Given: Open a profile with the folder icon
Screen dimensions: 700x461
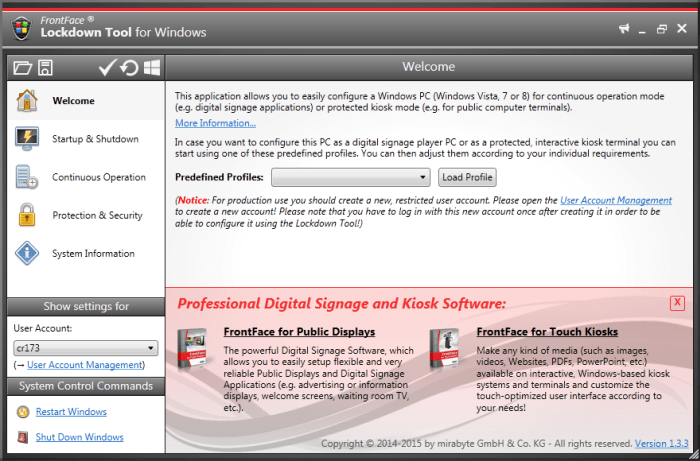Looking at the screenshot, I should click(x=22, y=68).
